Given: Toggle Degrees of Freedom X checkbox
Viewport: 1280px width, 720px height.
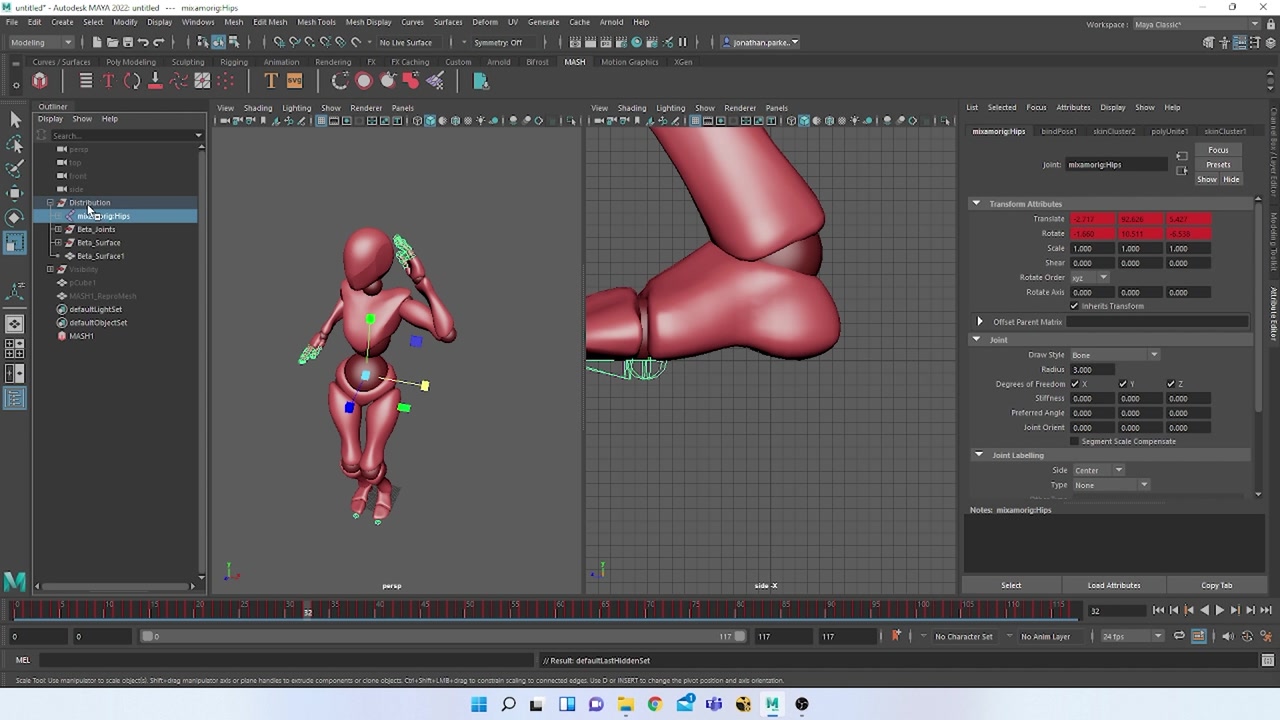Looking at the screenshot, I should [x=1075, y=384].
